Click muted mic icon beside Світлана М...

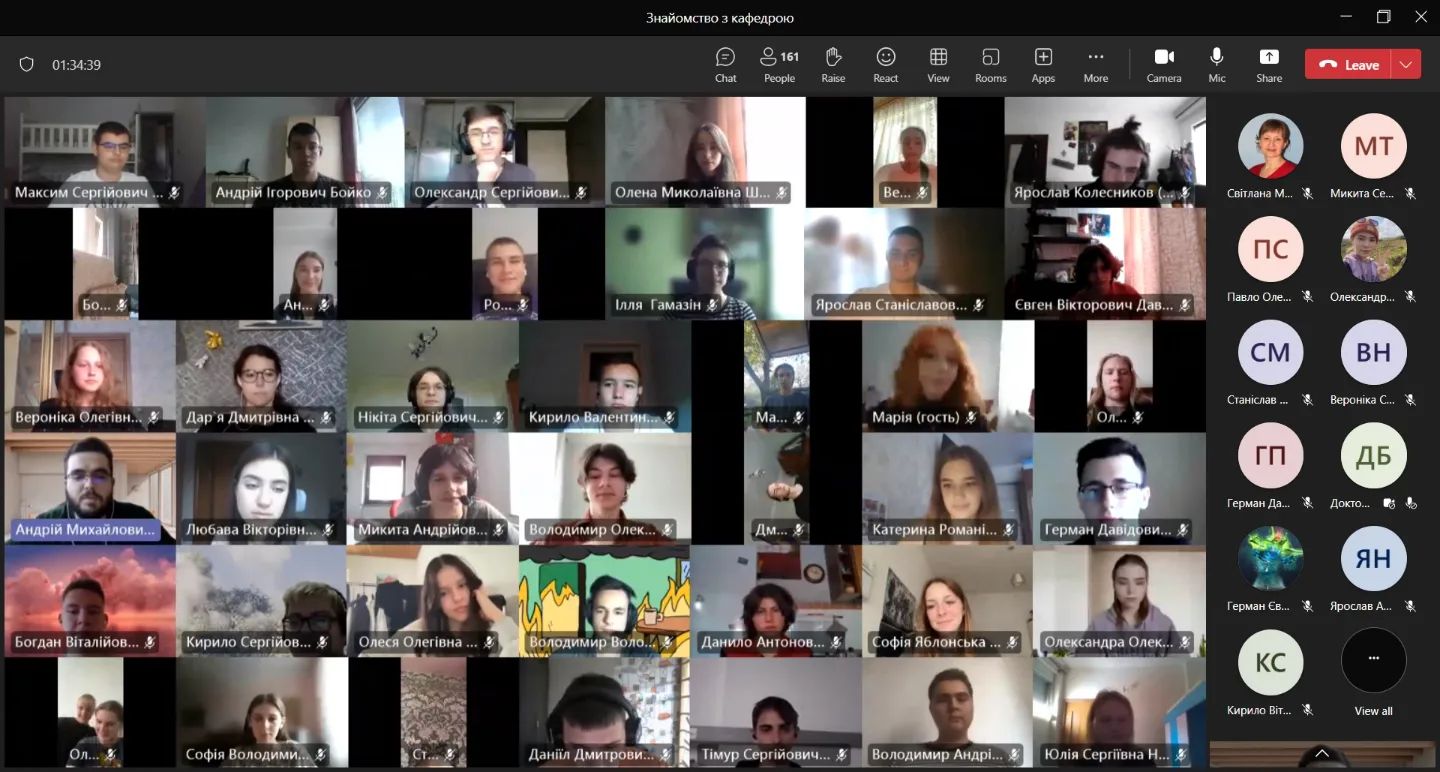point(1308,194)
